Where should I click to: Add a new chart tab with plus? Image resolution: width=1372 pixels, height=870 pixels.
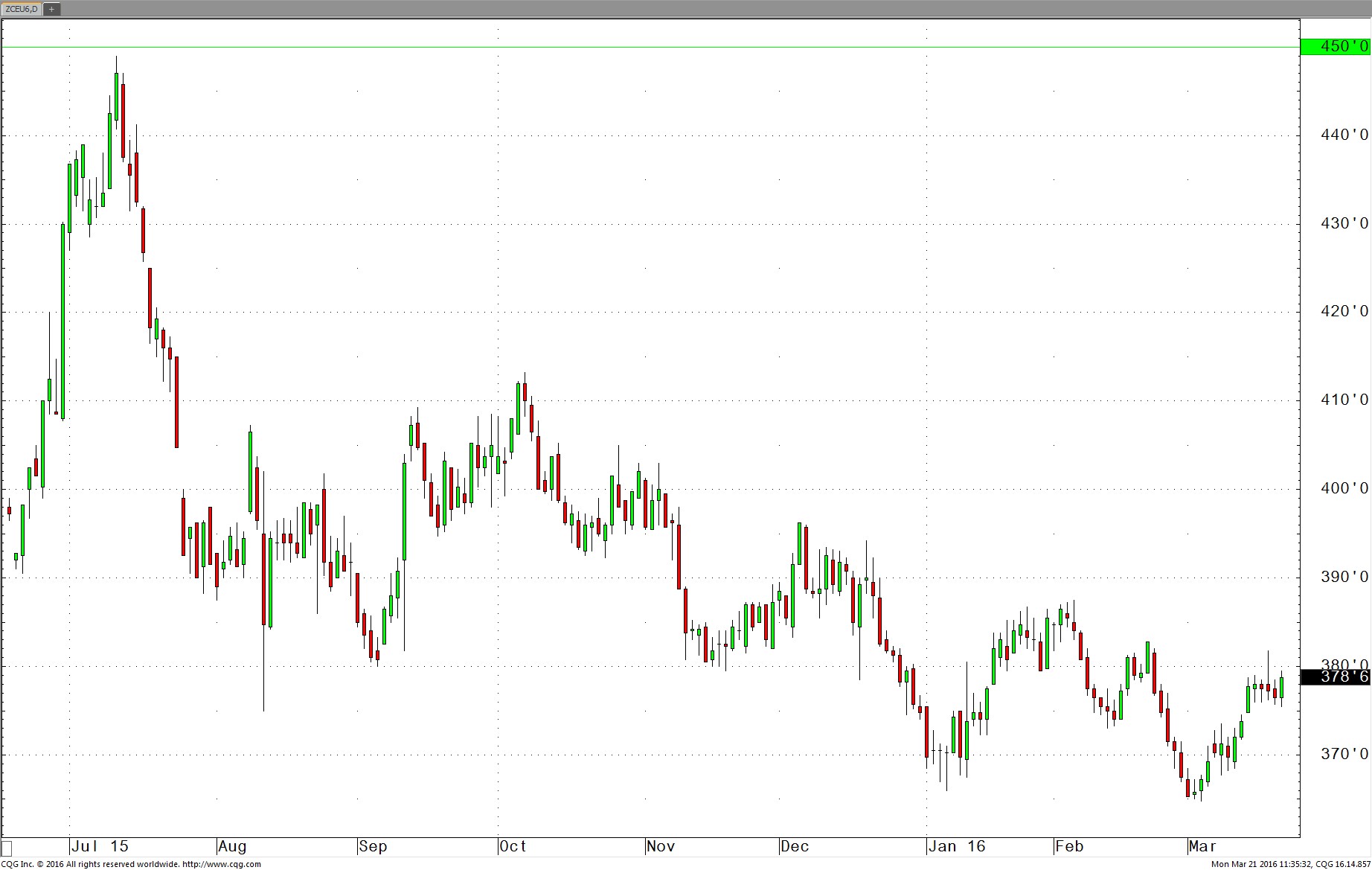[x=52, y=9]
